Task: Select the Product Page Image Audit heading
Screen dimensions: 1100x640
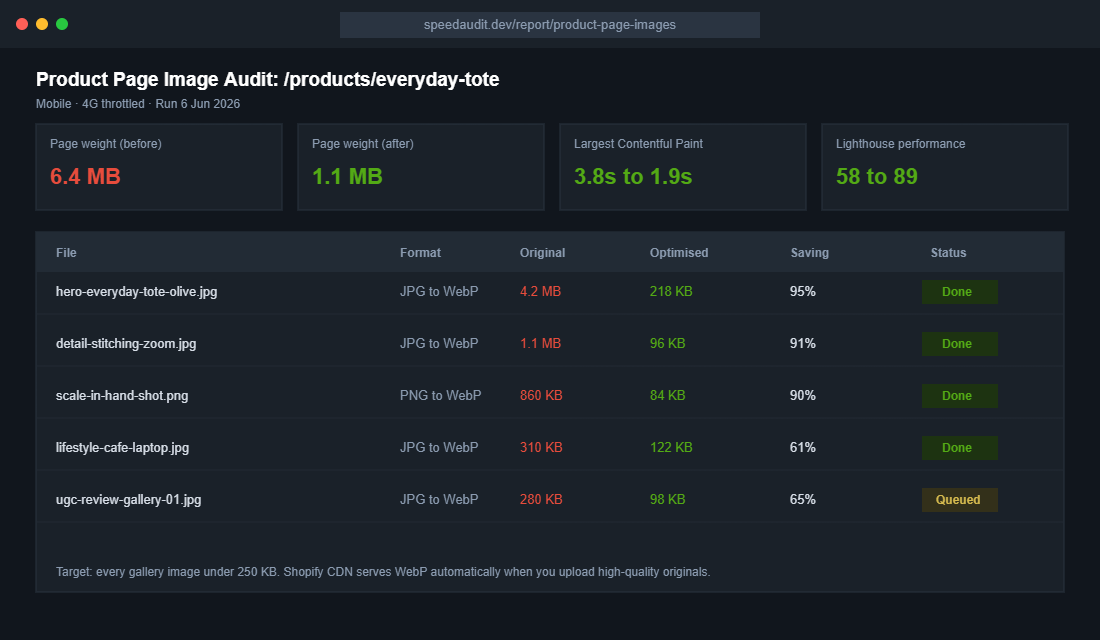Action: [267, 79]
